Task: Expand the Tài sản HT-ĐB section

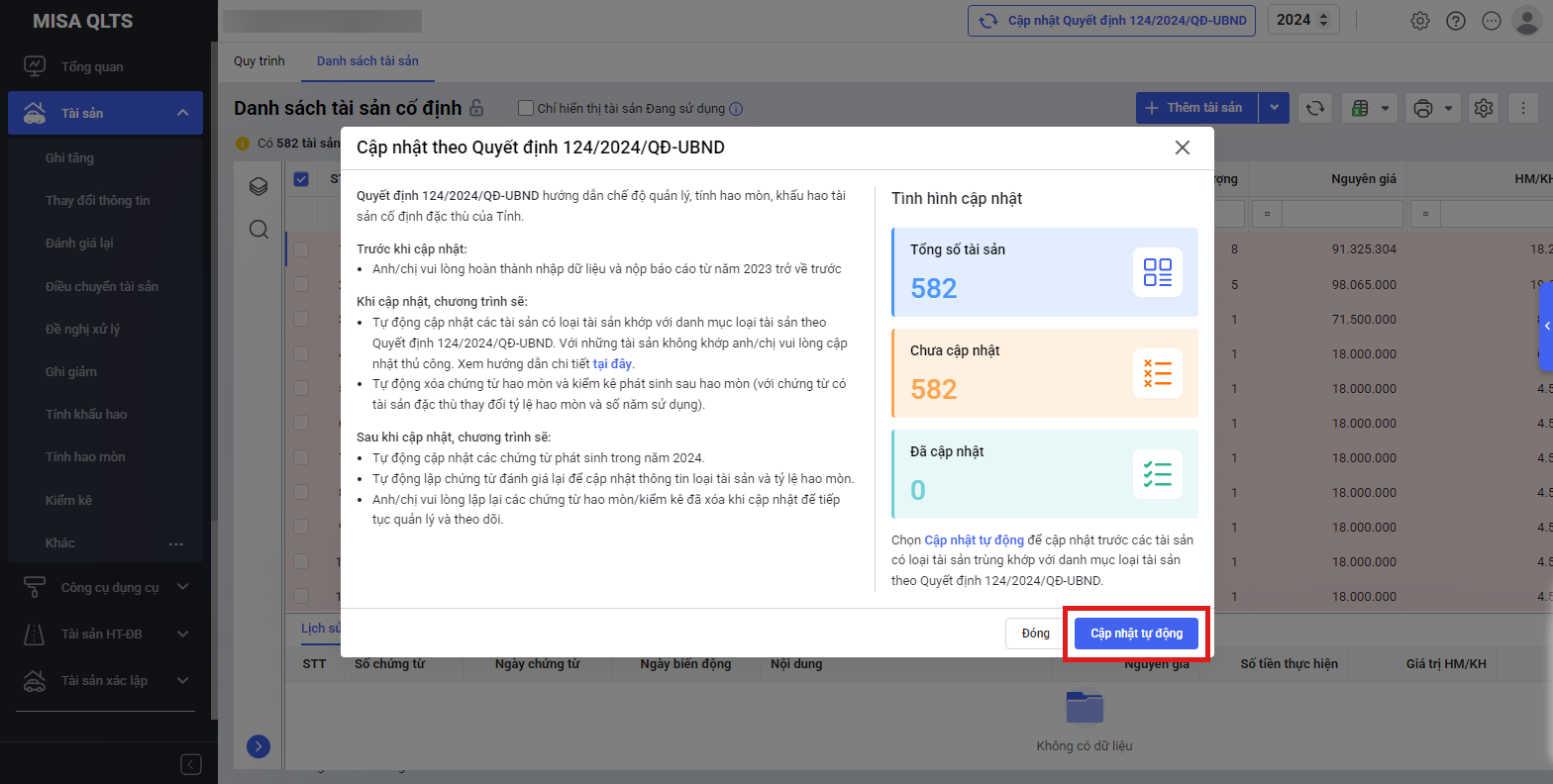Action: tap(182, 634)
